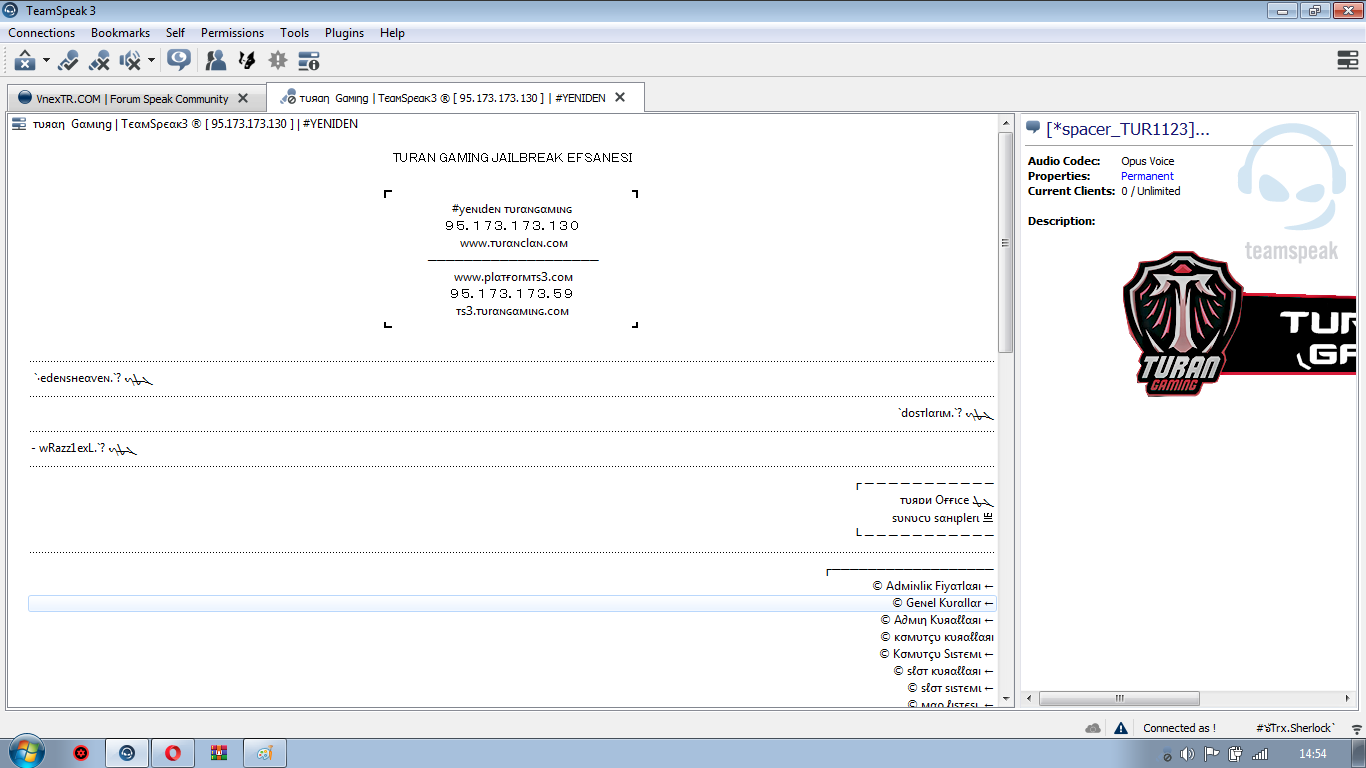1366x768 pixels.
Task: Open the gear settings icon in toolbar
Action: click(278, 61)
